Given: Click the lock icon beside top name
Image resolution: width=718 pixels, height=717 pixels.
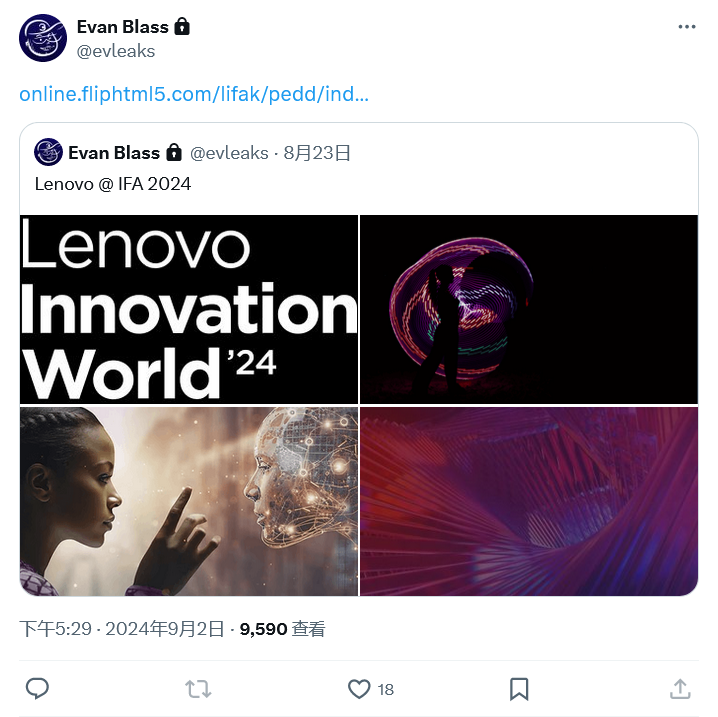Looking at the screenshot, I should (182, 27).
